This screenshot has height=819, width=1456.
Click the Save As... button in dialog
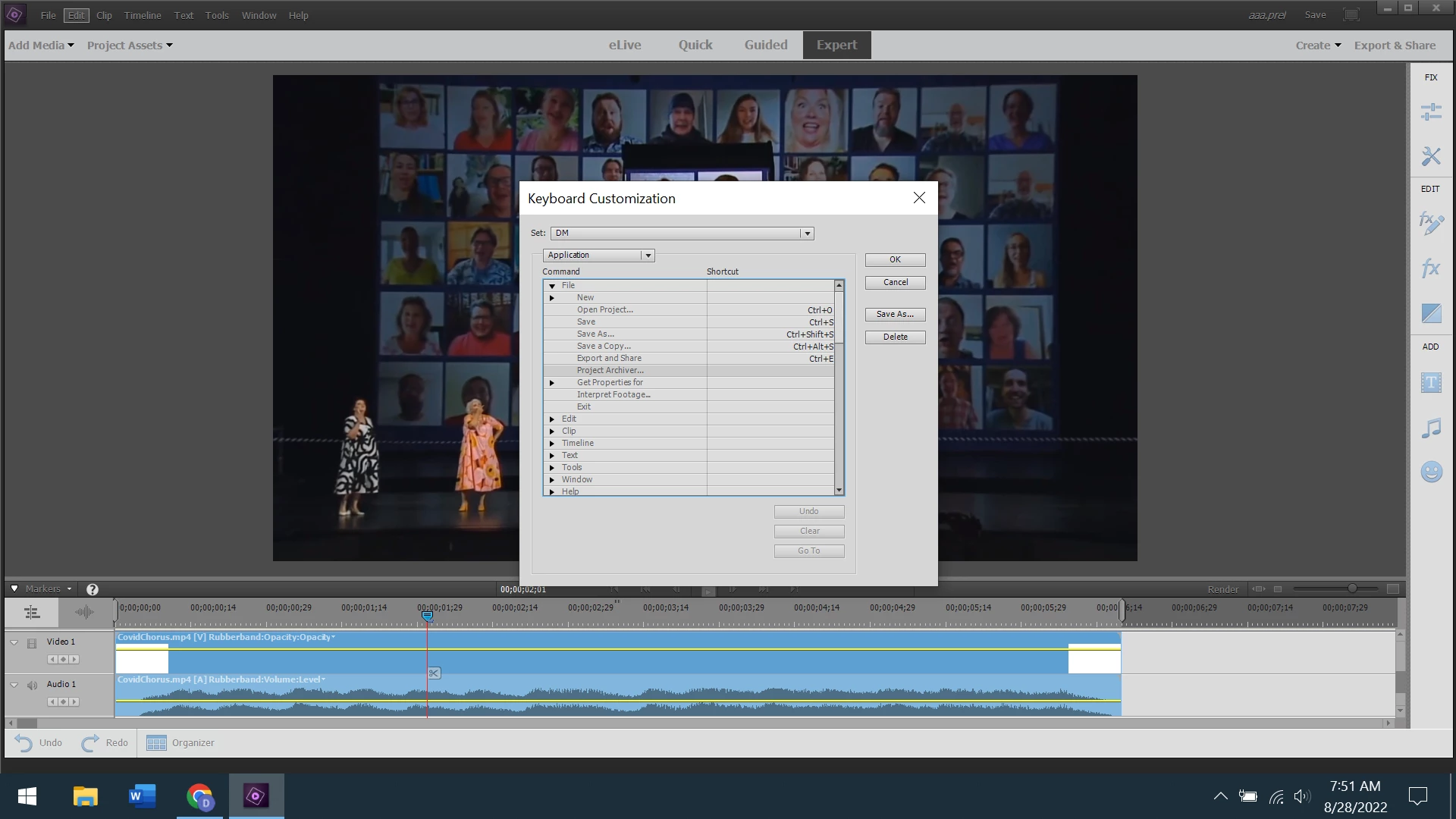(895, 314)
